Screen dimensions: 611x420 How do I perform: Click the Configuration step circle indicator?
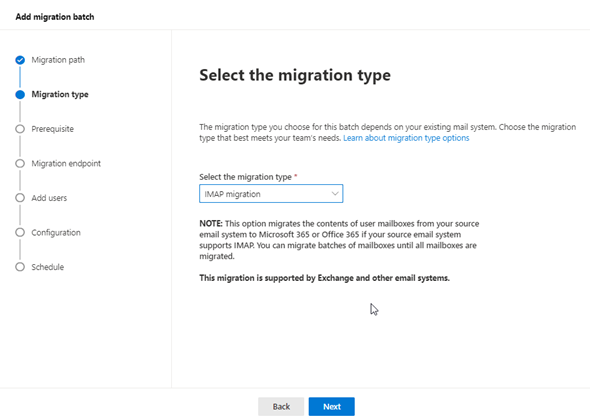[x=20, y=233]
